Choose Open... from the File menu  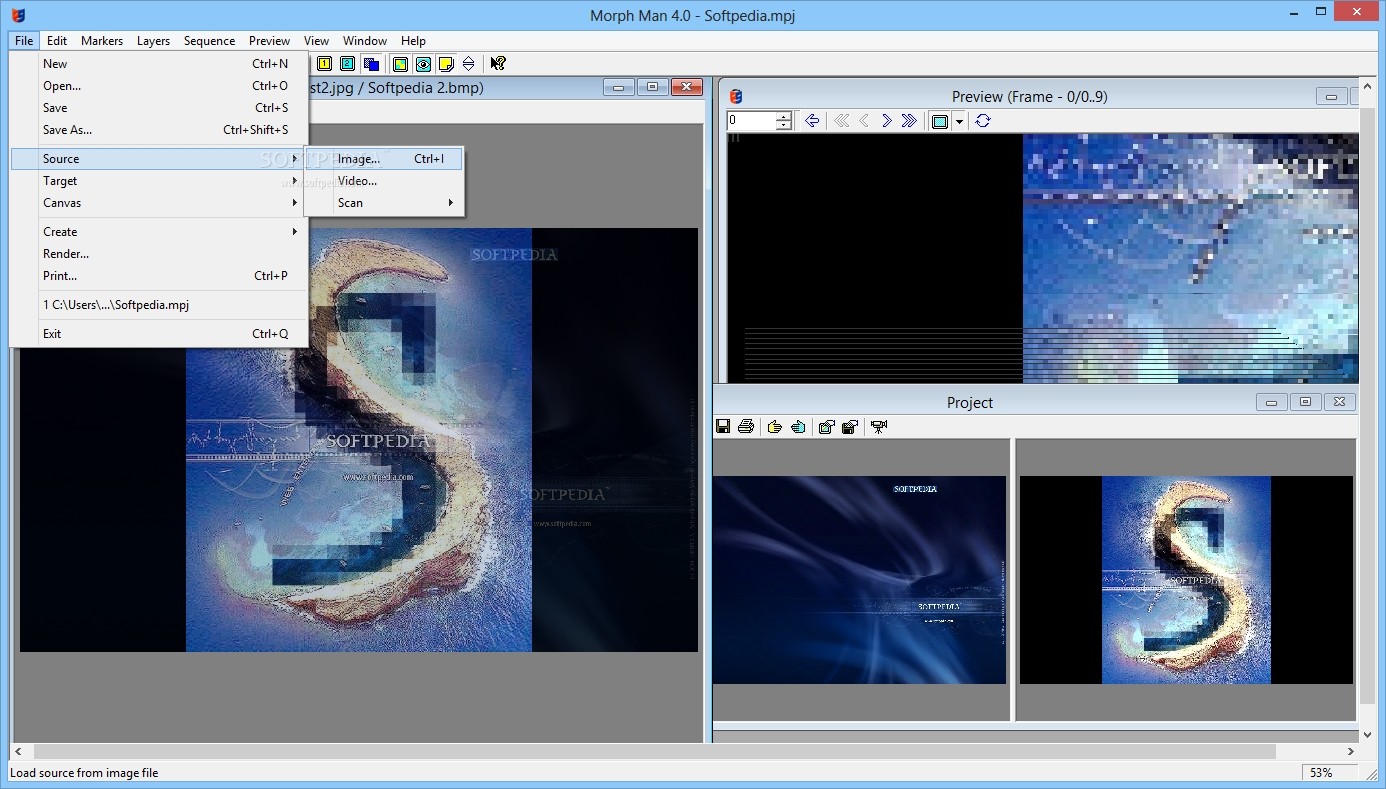pyautogui.click(x=159, y=86)
